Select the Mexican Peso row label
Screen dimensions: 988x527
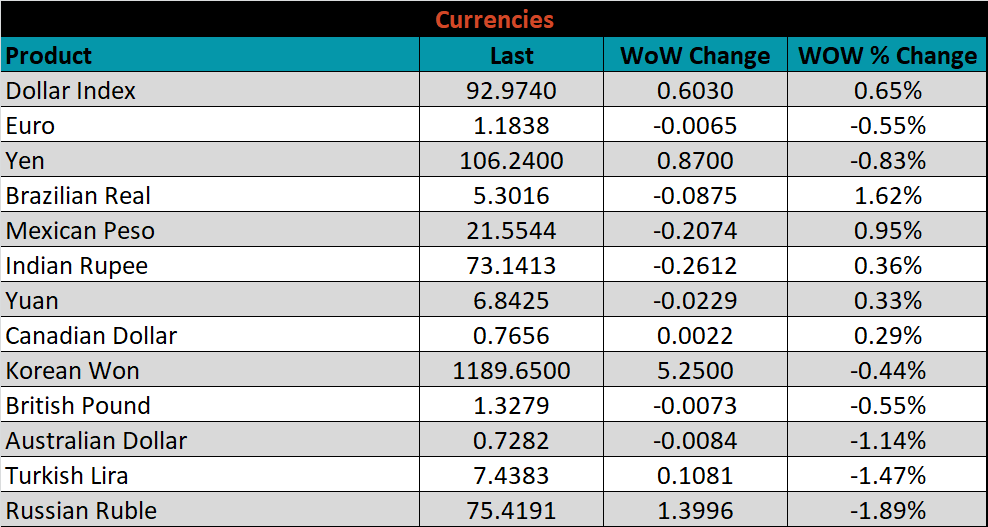click(x=80, y=231)
